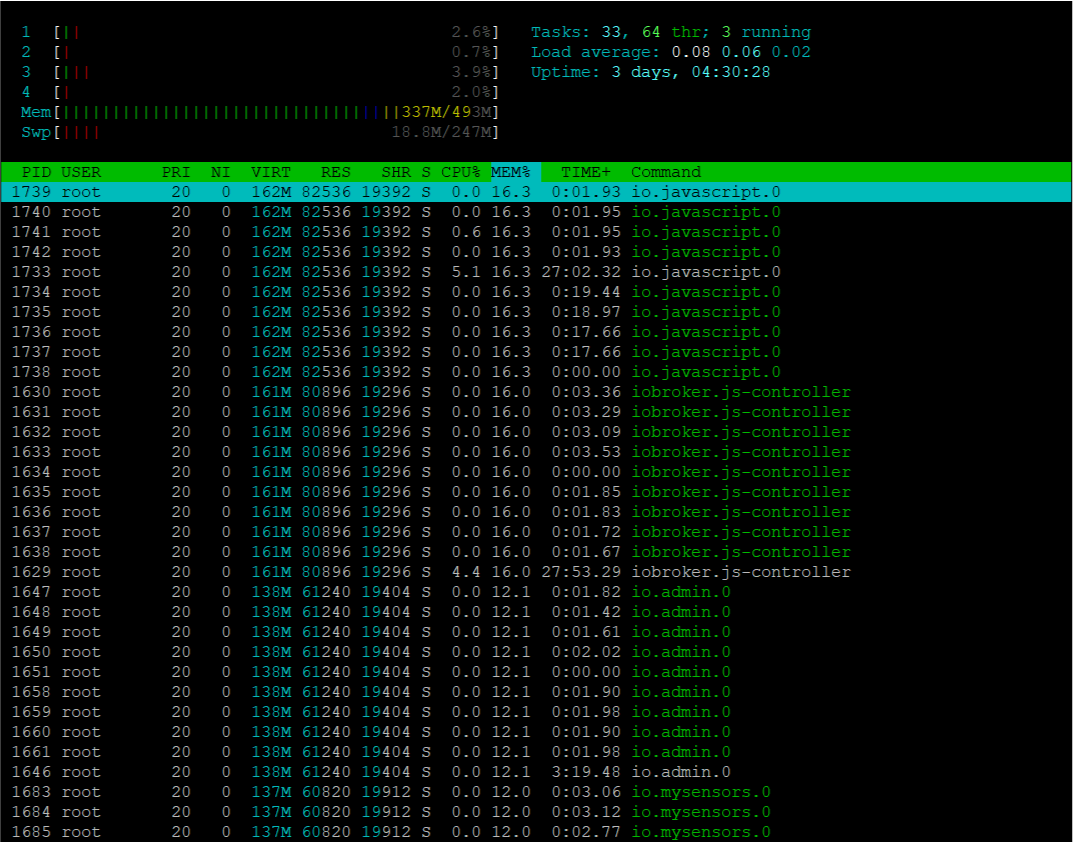The image size is (1073, 842).
Task: Sort by the VIRT column header
Action: coord(271,172)
